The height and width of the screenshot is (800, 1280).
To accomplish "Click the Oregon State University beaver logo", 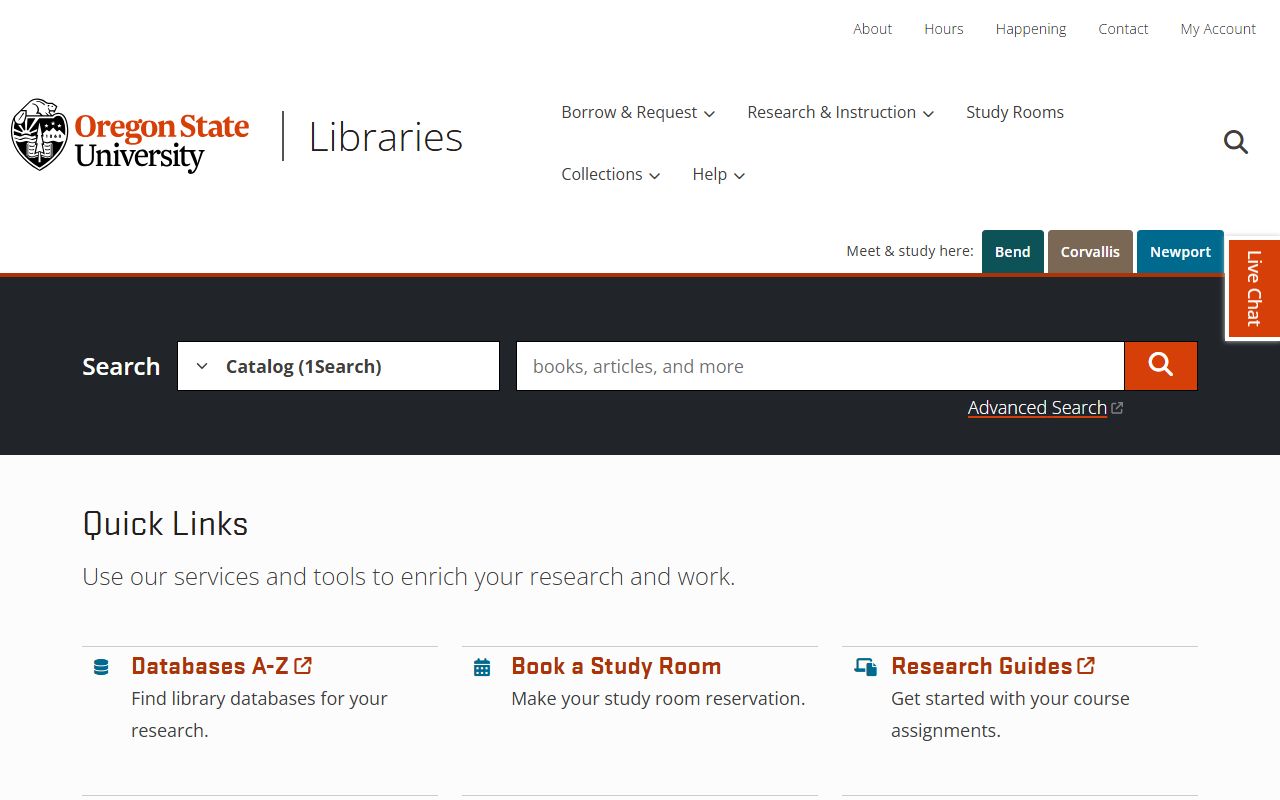I will 130,135.
